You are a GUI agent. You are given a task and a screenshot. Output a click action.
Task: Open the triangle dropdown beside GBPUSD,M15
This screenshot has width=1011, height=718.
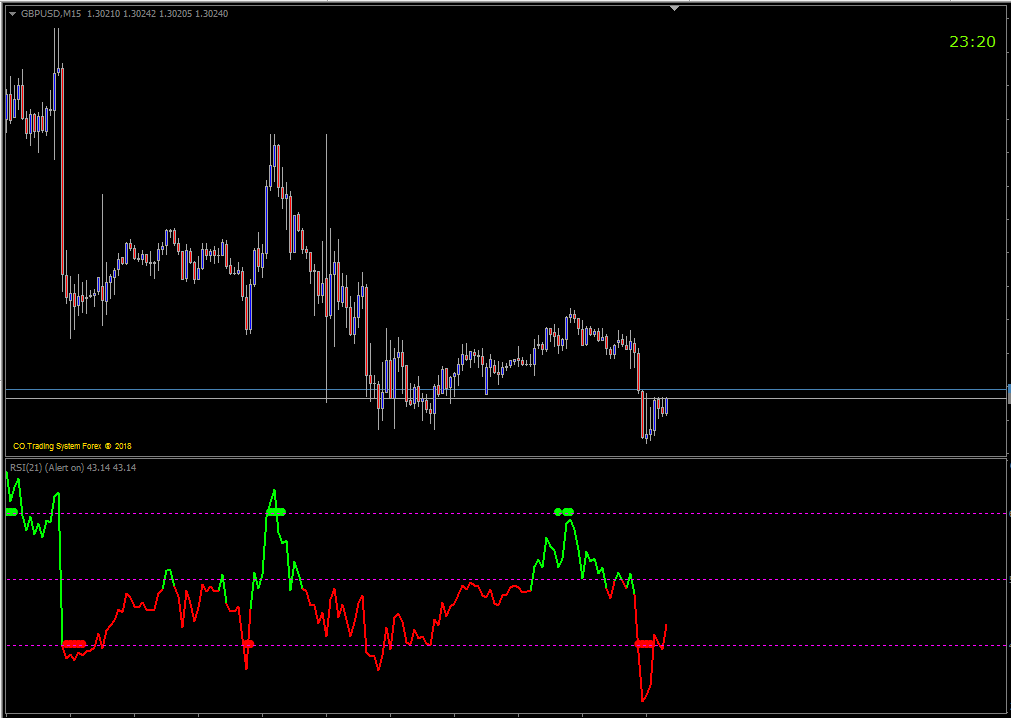[12, 14]
